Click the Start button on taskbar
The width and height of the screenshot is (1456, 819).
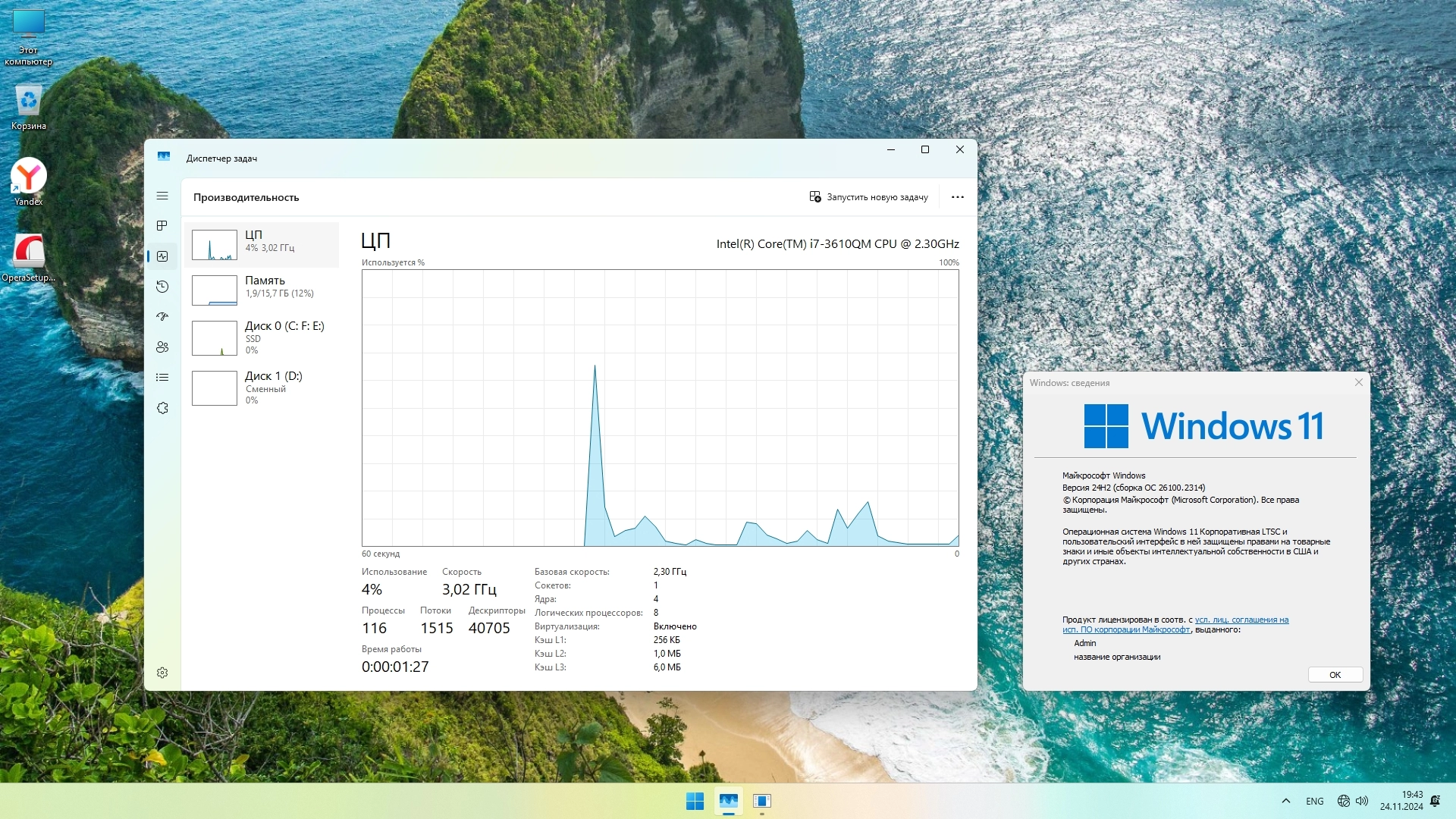click(x=695, y=801)
